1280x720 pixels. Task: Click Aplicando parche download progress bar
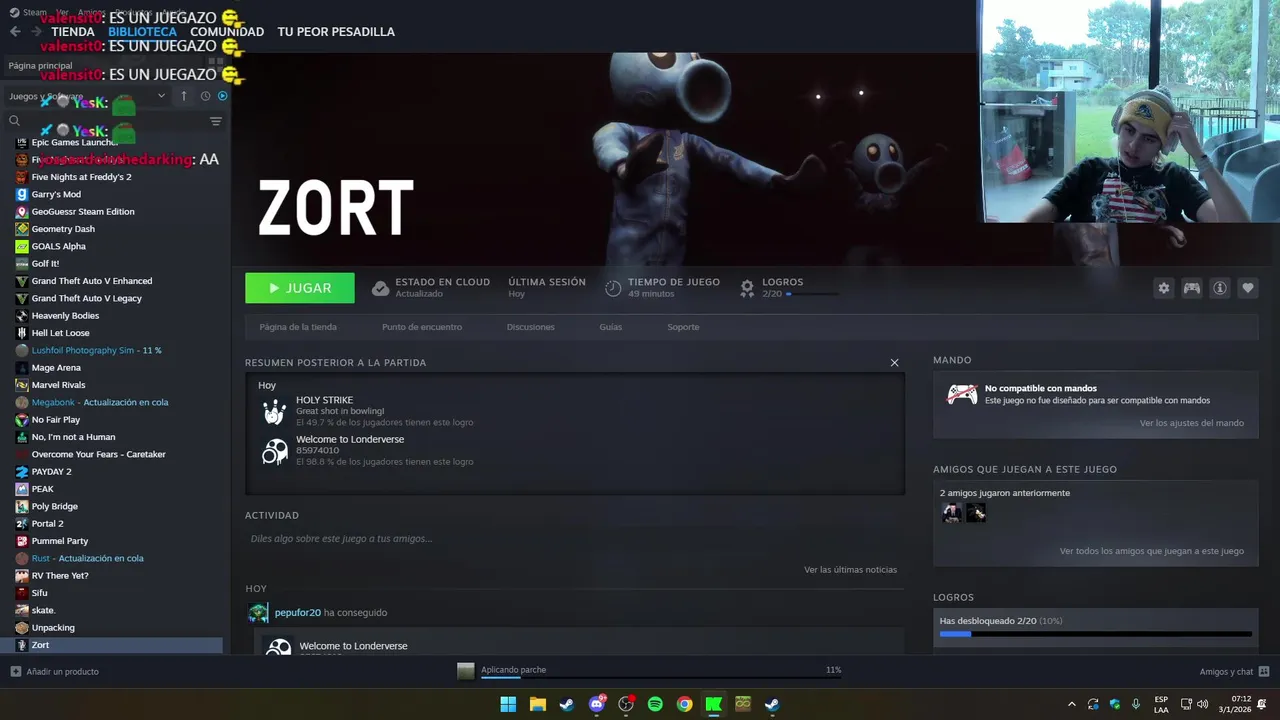tap(661, 677)
